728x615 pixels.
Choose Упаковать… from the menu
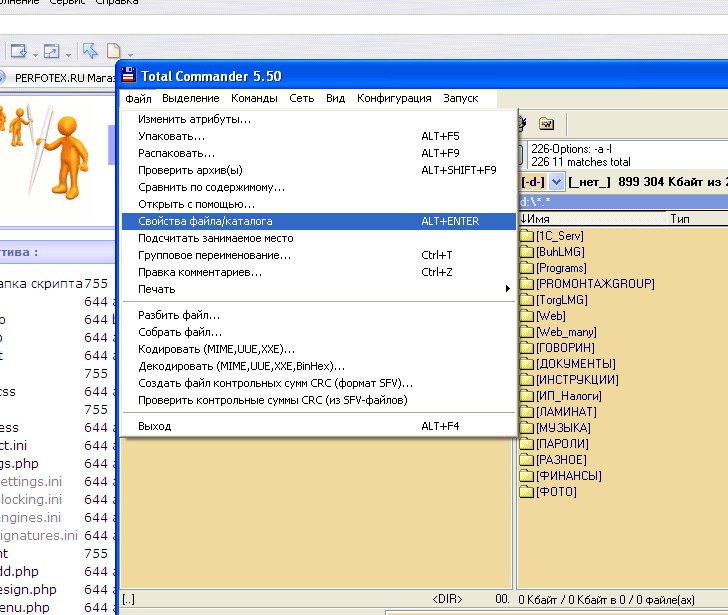[319, 136]
